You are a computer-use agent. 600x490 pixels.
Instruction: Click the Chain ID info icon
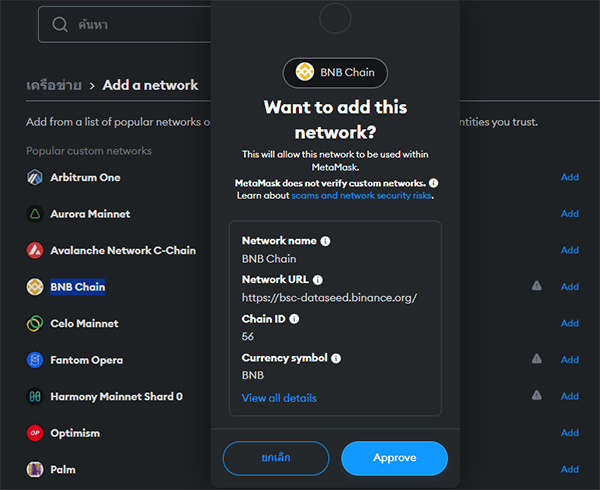coord(295,319)
